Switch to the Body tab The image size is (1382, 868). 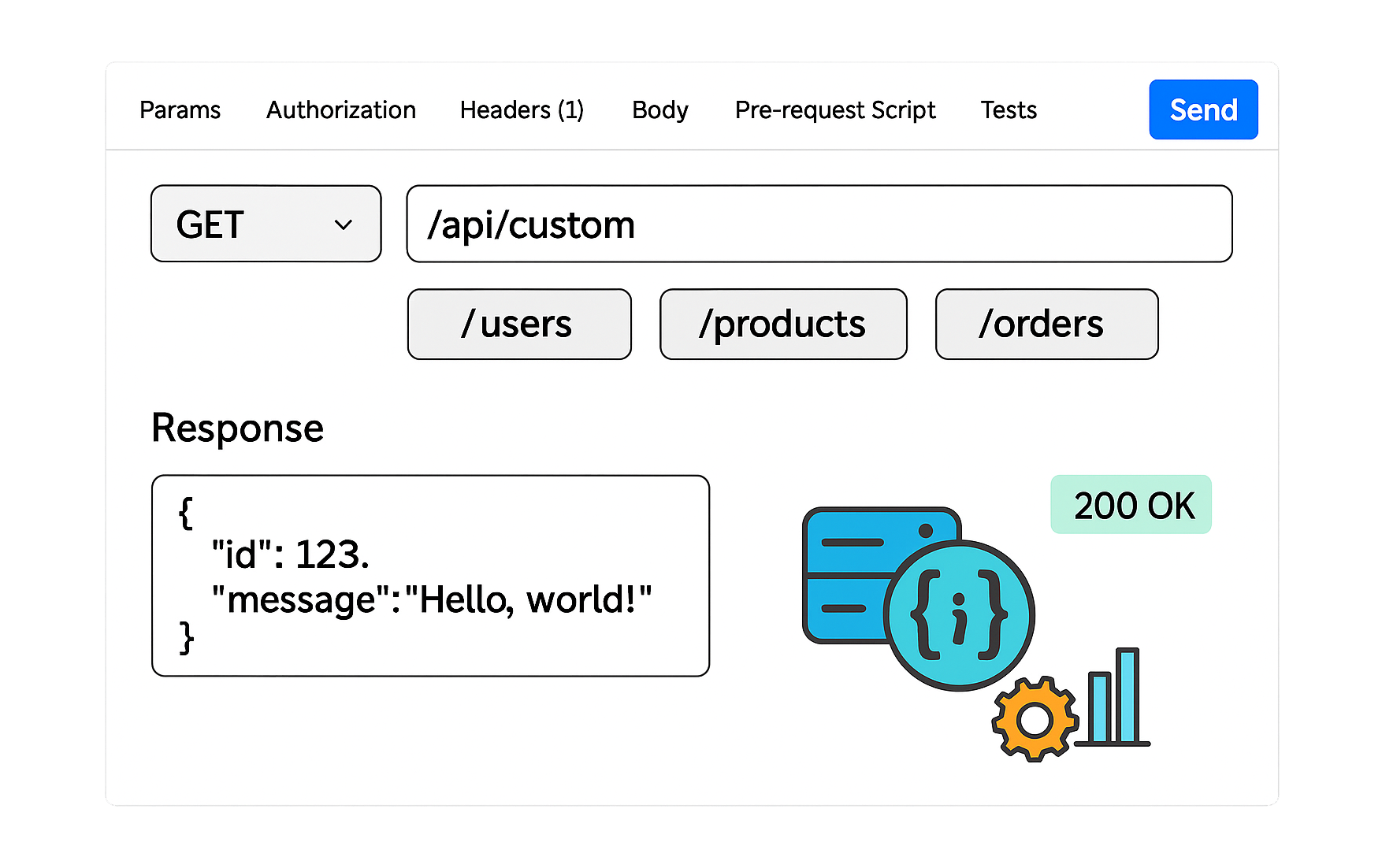tap(659, 109)
